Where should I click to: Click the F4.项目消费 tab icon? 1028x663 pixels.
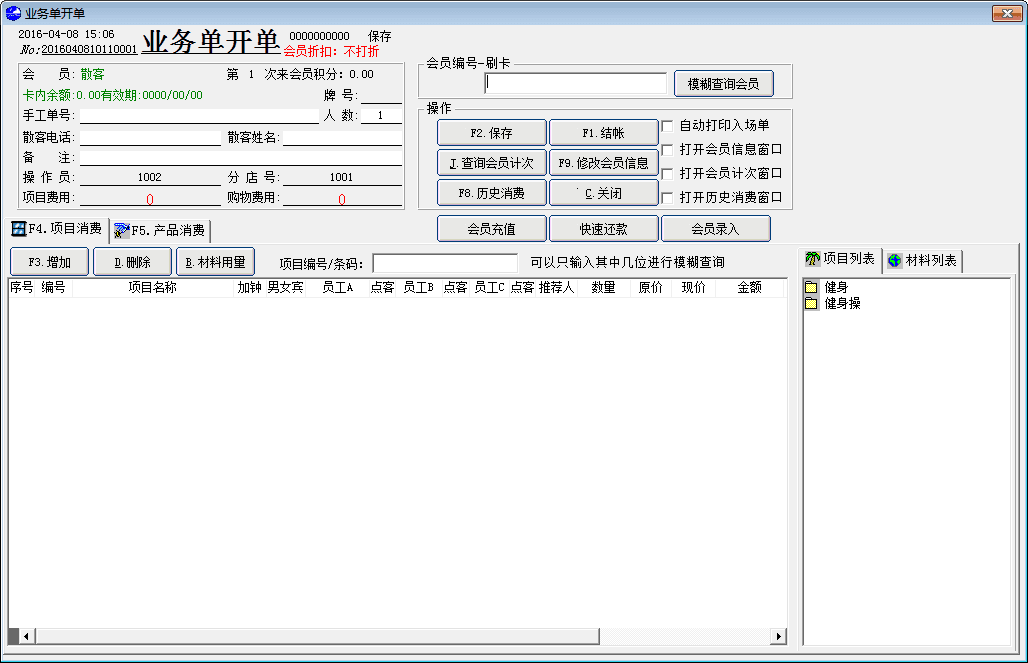click(18, 229)
